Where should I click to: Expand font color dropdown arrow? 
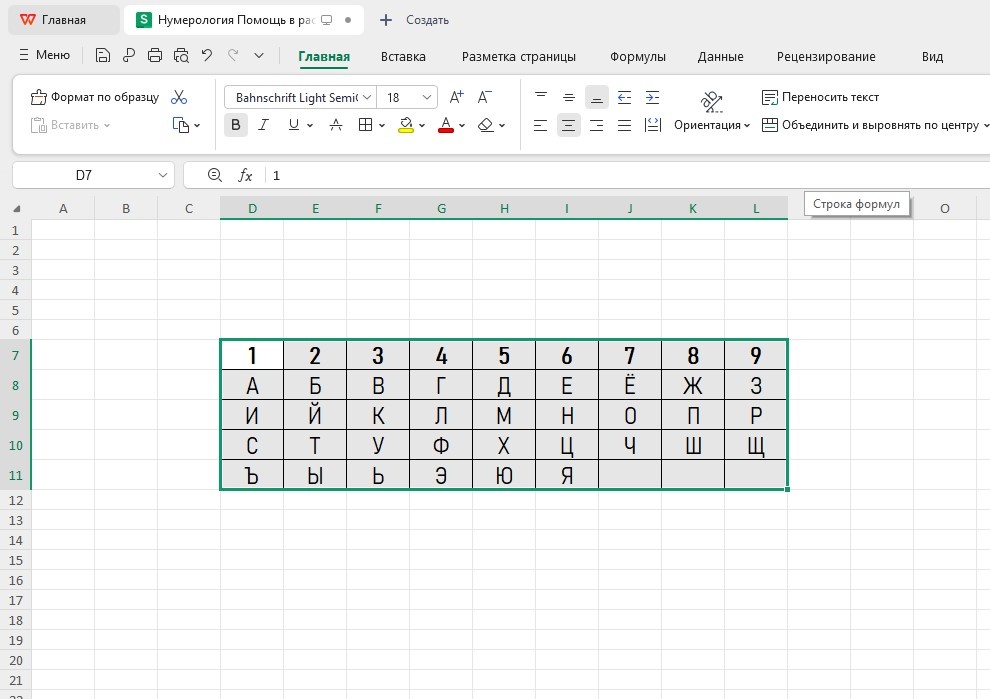pyautogui.click(x=462, y=126)
